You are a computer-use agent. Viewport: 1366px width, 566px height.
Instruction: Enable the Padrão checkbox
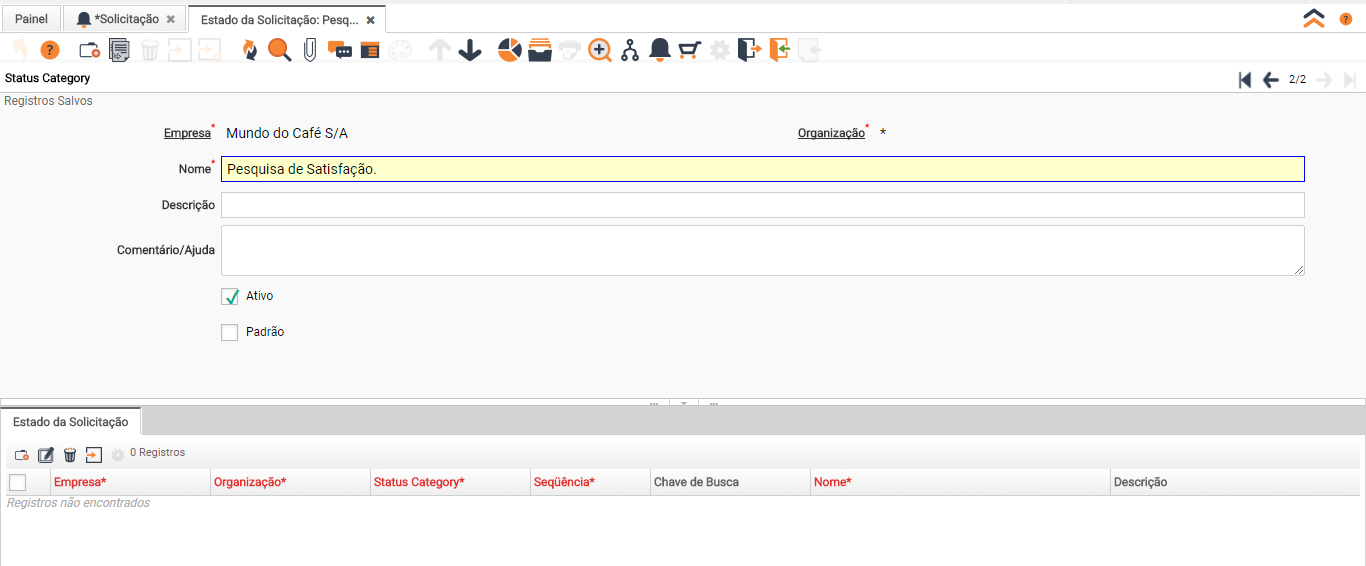[x=230, y=332]
